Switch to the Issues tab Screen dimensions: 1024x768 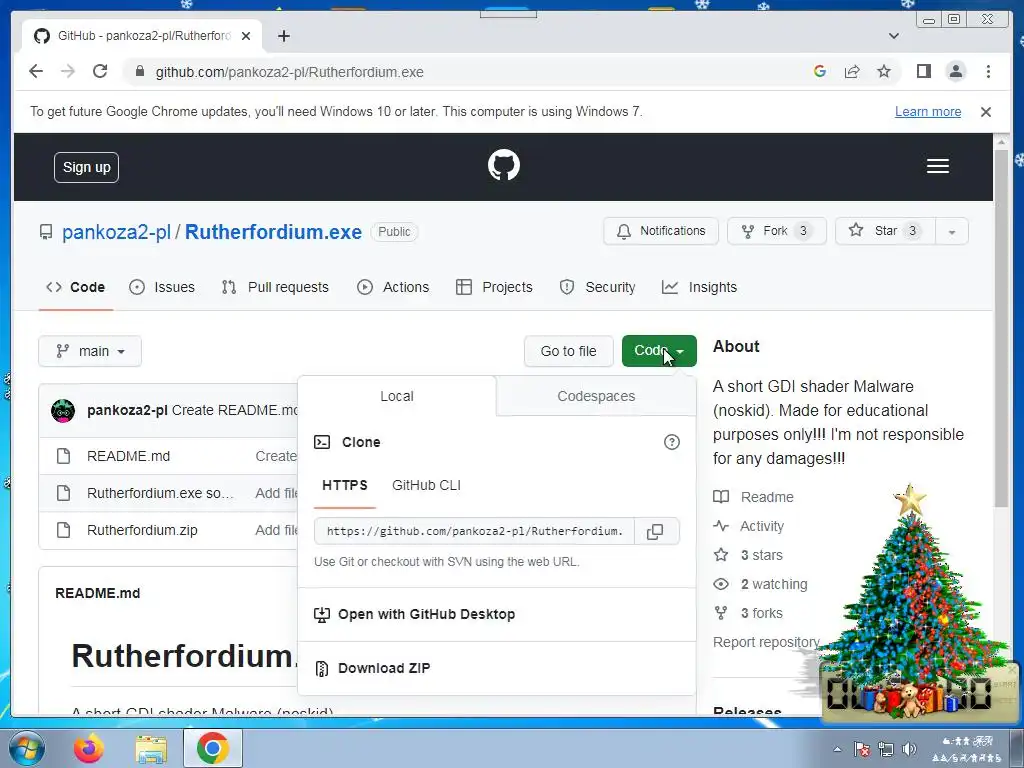pos(162,287)
